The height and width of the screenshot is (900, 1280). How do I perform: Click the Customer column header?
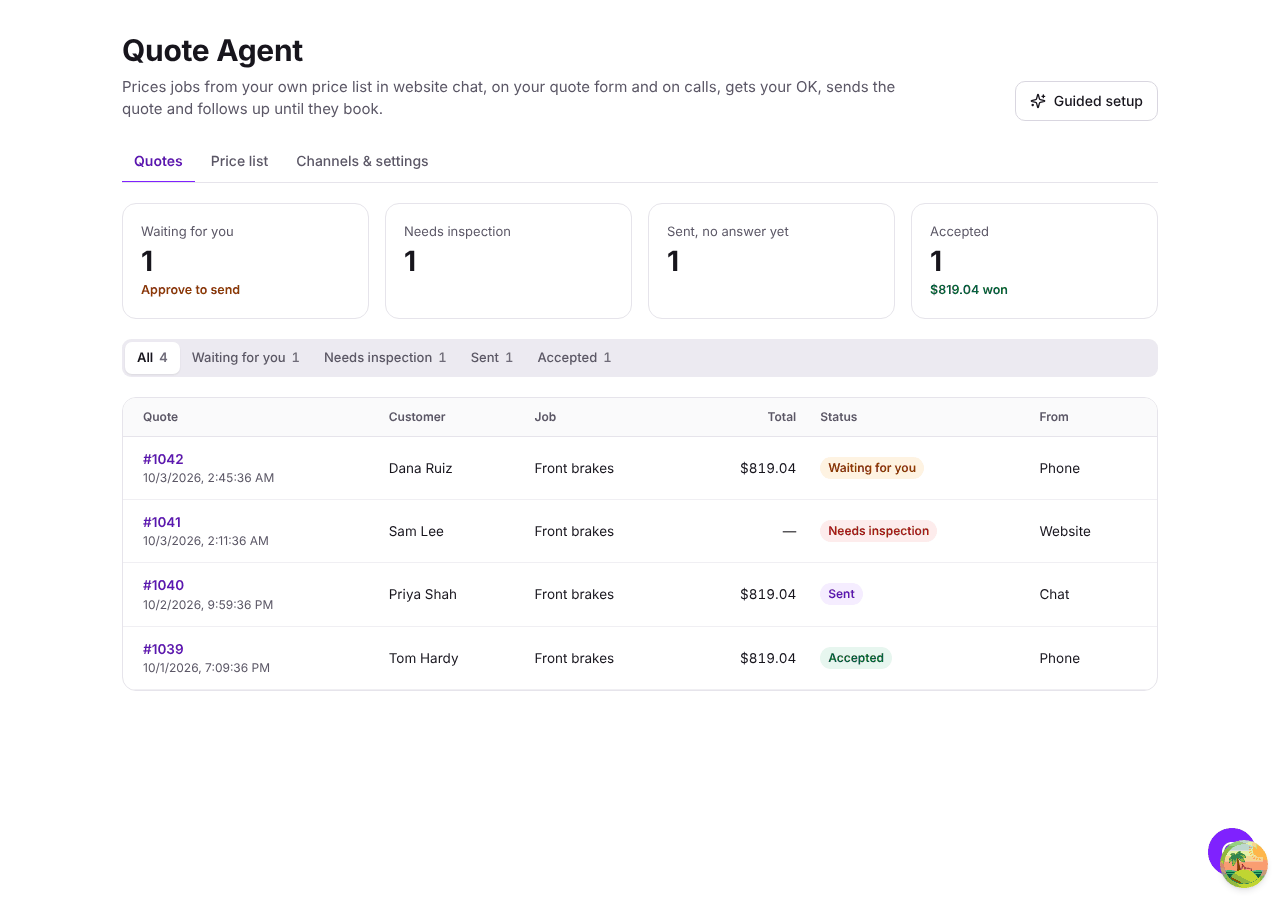pos(417,417)
